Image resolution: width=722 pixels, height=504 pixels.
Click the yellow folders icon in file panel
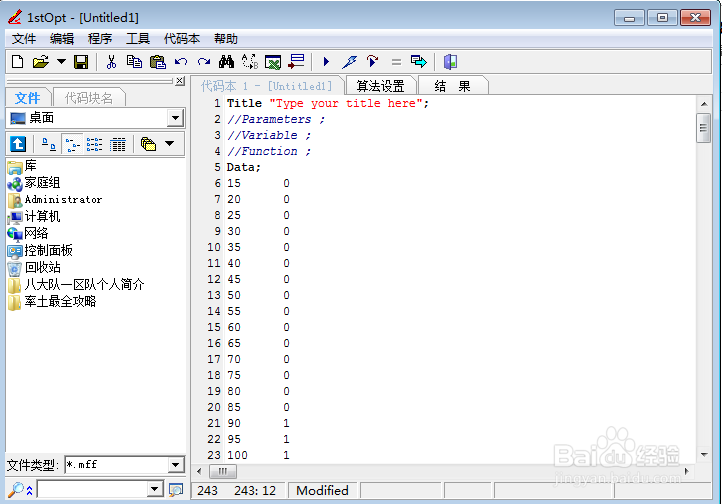[x=148, y=144]
